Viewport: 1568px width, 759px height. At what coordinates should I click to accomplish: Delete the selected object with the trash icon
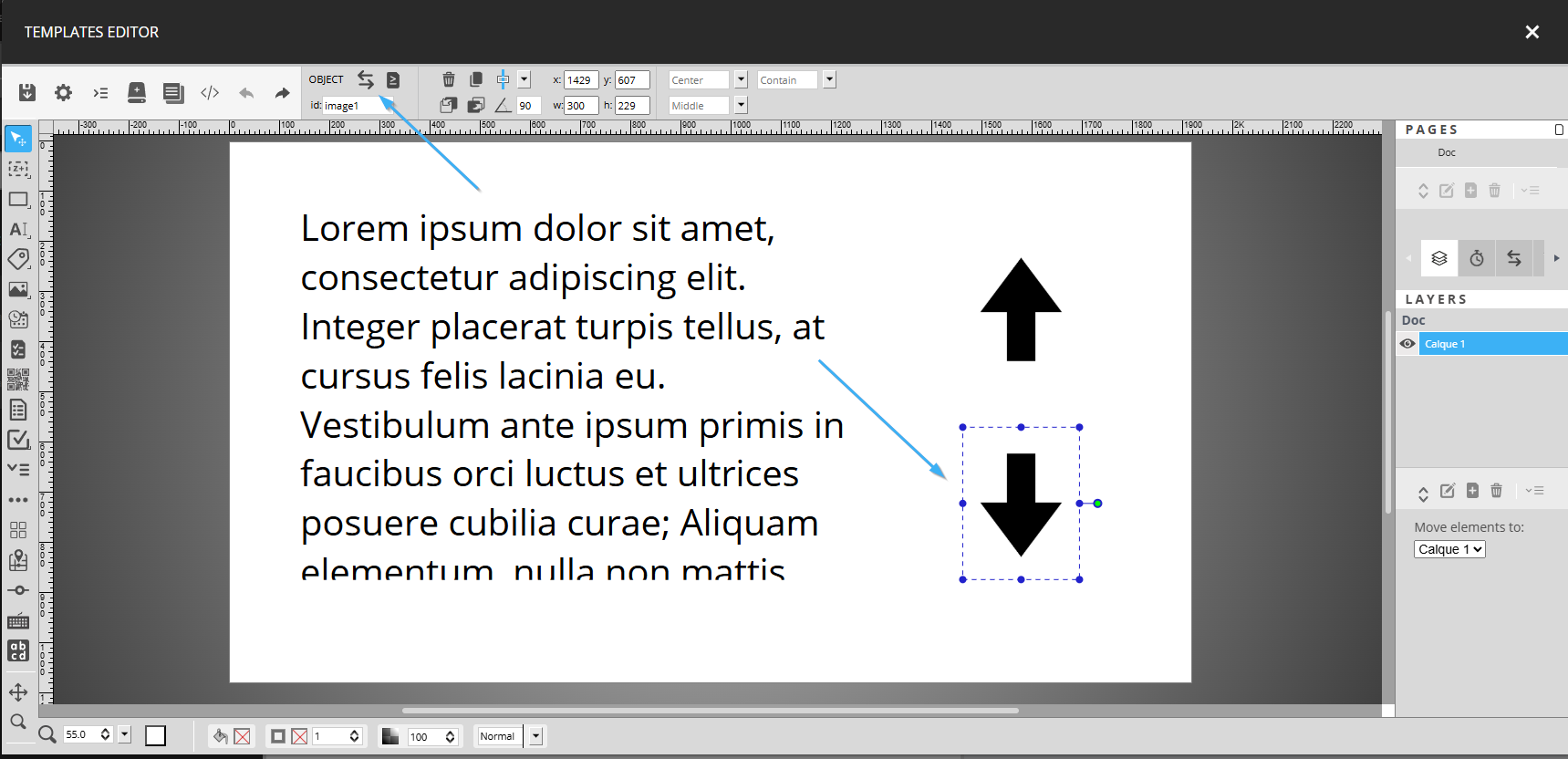pos(449,79)
